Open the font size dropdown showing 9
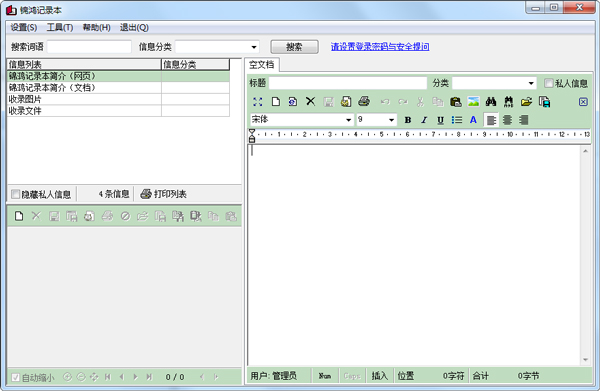Image resolution: width=600 pixels, height=391 pixels. tap(391, 120)
